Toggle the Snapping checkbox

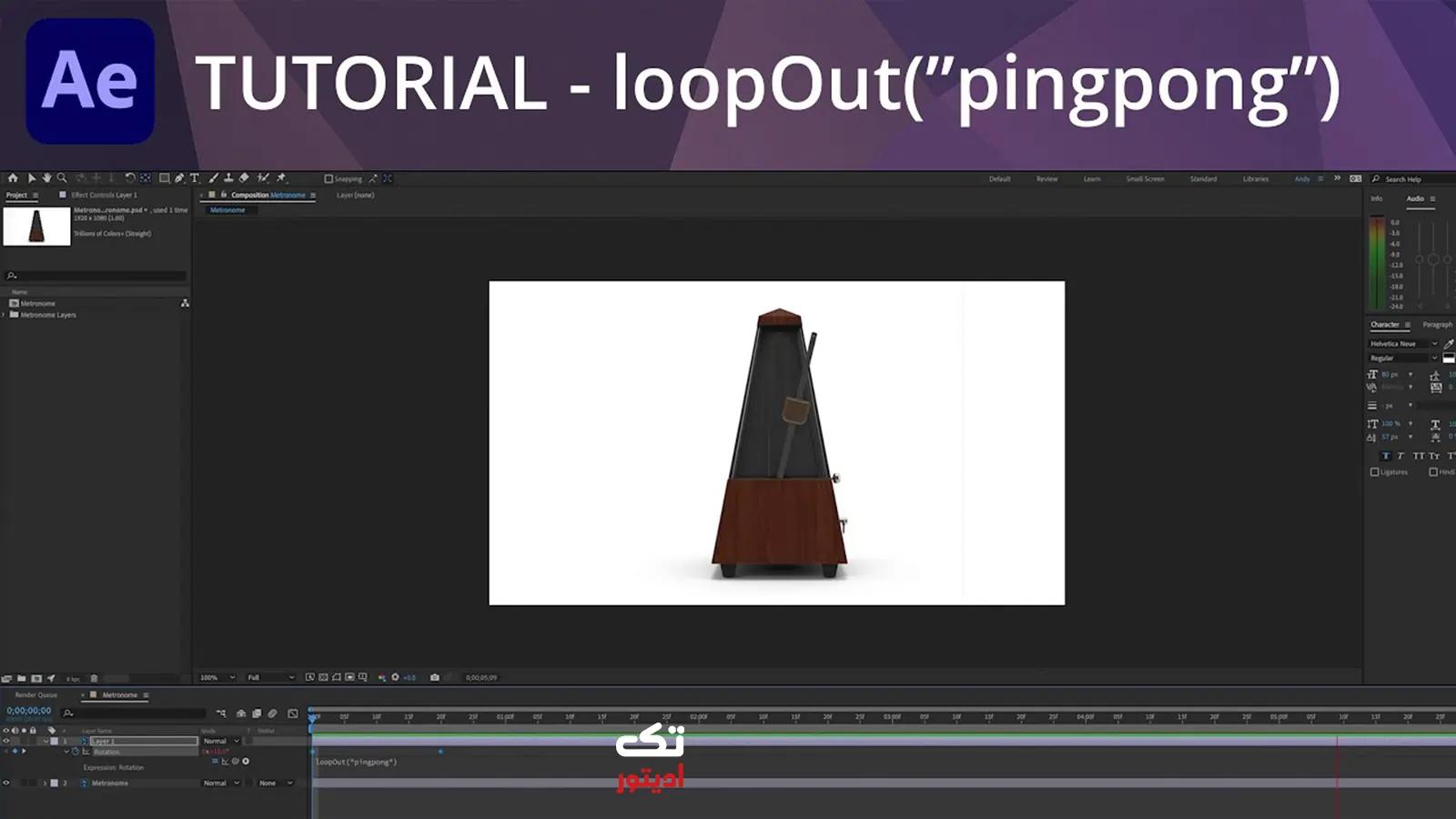[329, 178]
